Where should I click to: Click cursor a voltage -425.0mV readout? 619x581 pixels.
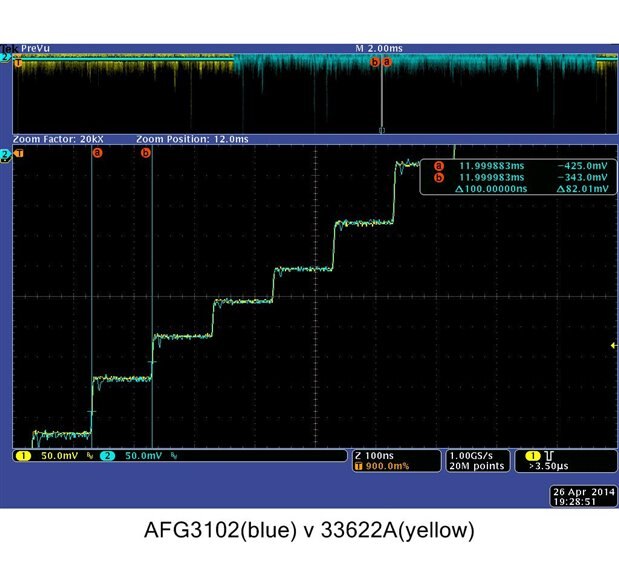(583, 166)
